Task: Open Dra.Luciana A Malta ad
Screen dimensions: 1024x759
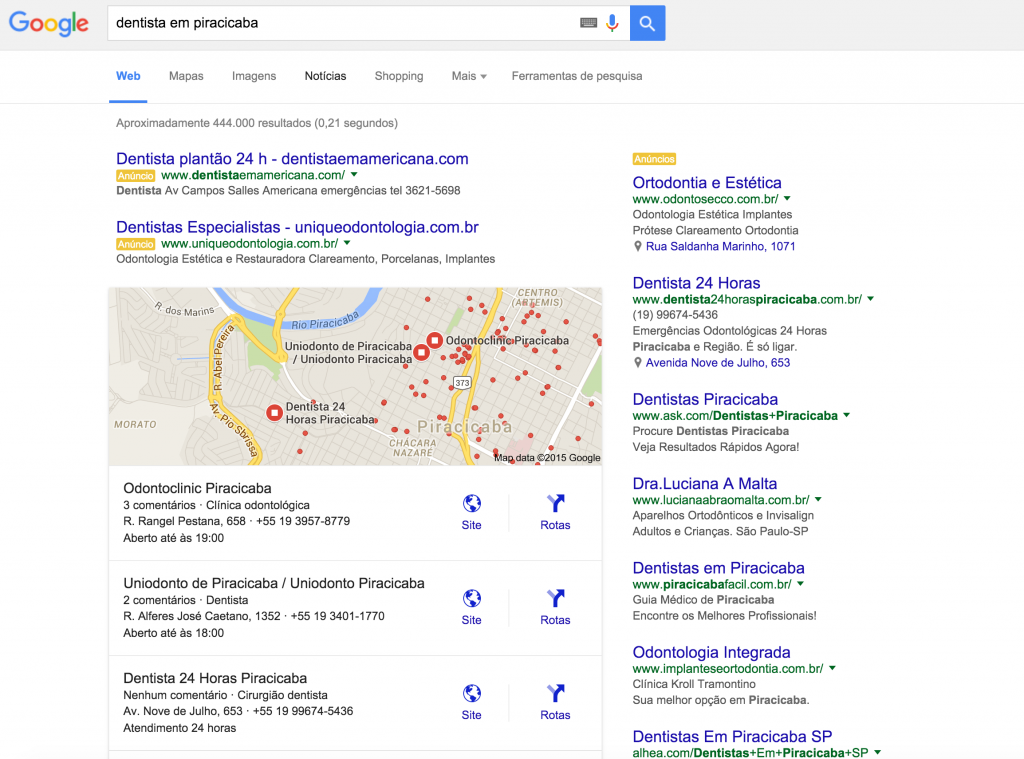Action: [x=705, y=483]
